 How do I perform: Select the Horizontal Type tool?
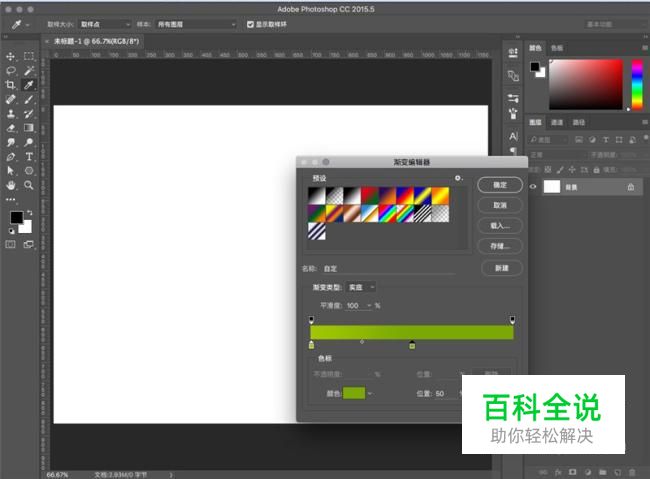coord(29,157)
